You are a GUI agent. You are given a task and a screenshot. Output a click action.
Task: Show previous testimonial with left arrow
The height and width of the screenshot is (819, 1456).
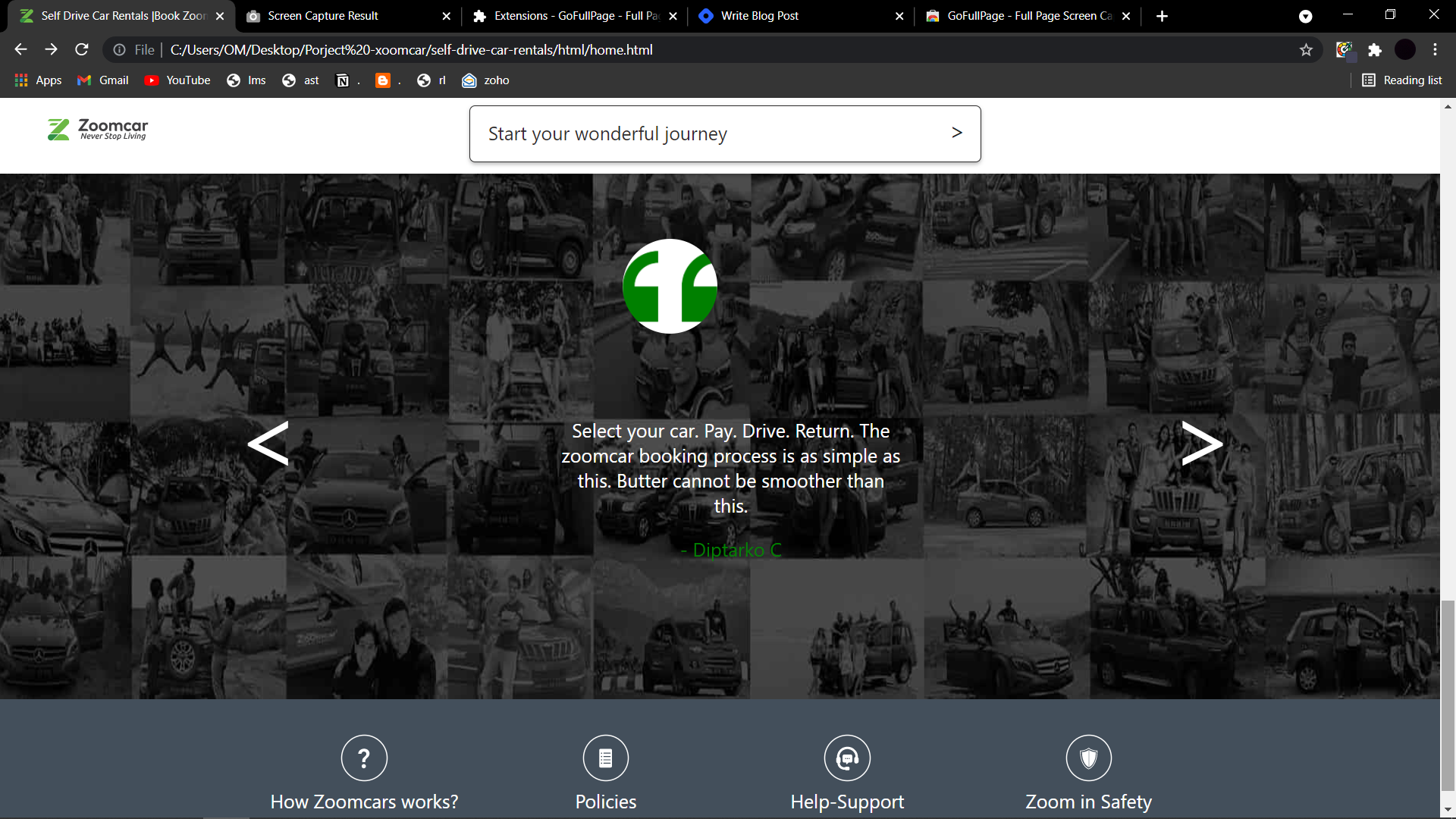click(x=268, y=443)
